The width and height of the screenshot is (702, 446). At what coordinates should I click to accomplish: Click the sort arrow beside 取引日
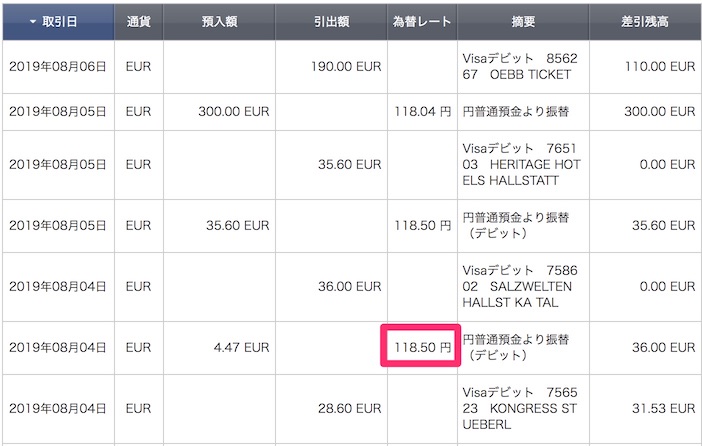[x=32, y=21]
